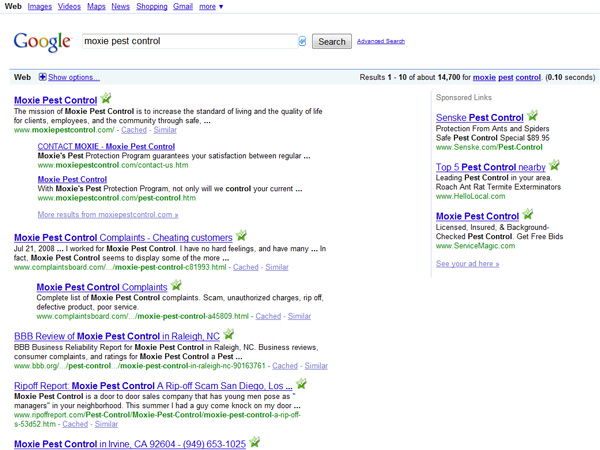600x450 pixels.
Task: Star the Senske Pest Control ad
Action: (x=532, y=115)
